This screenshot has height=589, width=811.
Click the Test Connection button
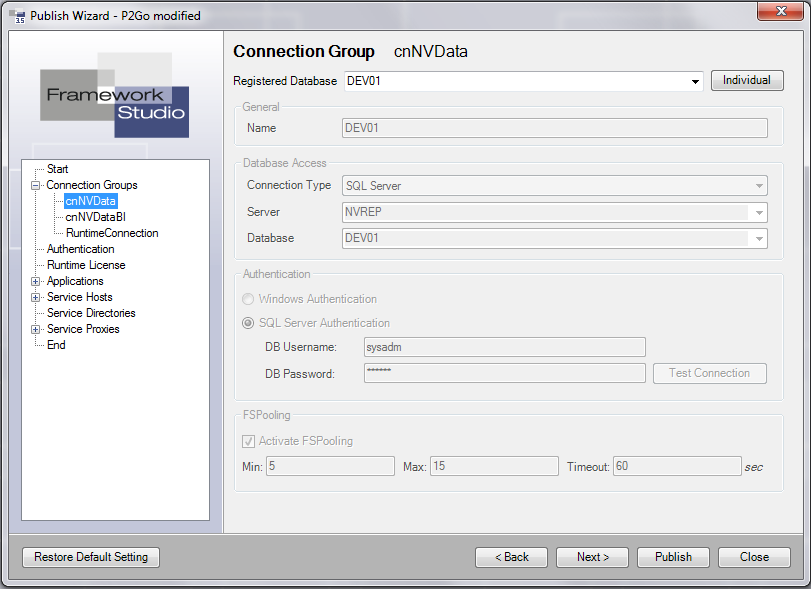point(710,373)
